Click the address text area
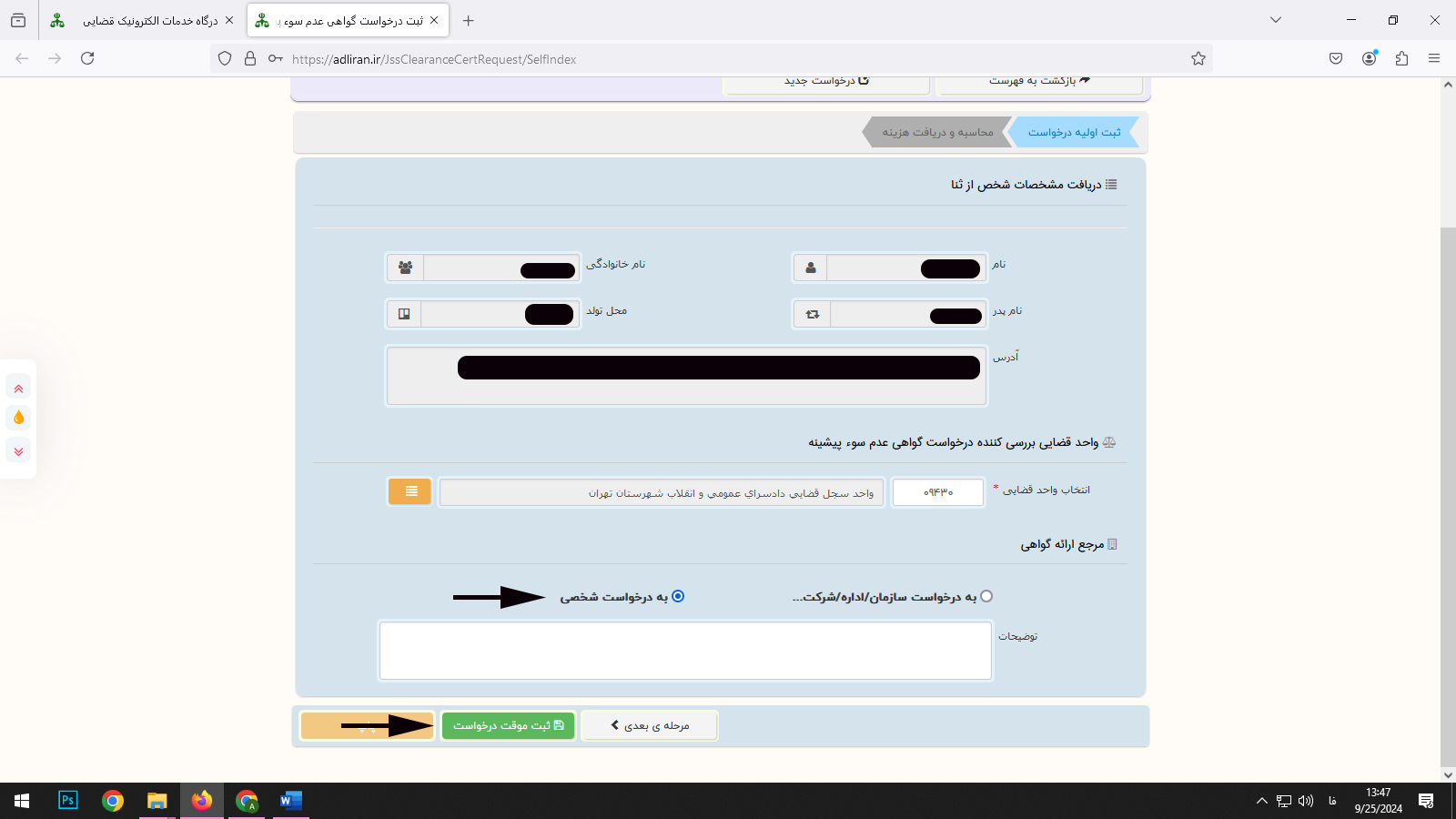This screenshot has height=819, width=1456. tap(687, 376)
